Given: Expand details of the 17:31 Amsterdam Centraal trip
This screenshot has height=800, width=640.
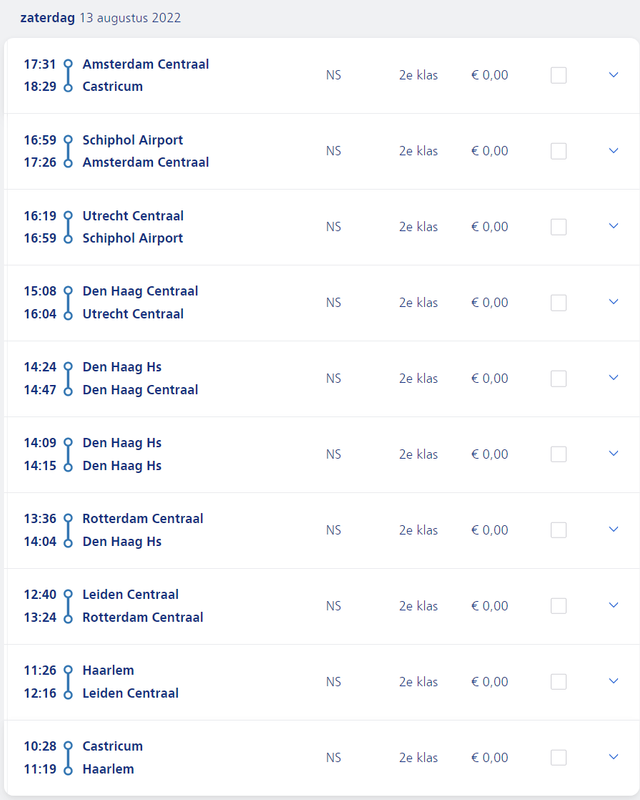Looking at the screenshot, I should tap(613, 75).
